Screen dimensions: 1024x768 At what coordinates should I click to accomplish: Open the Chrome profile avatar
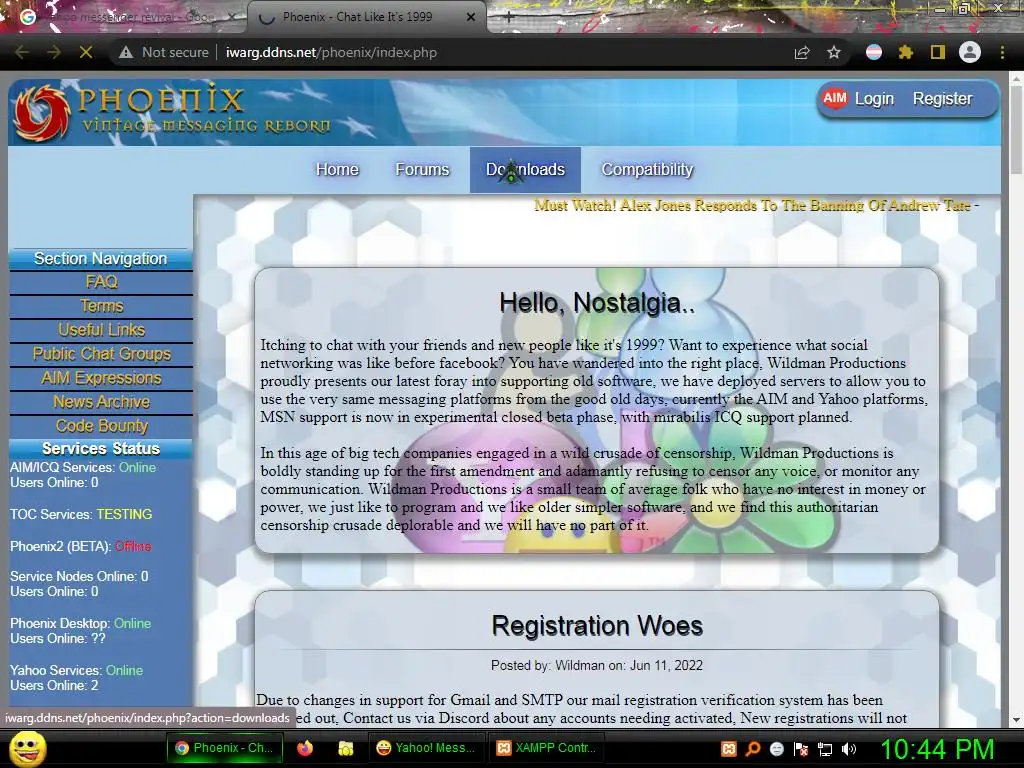point(970,52)
